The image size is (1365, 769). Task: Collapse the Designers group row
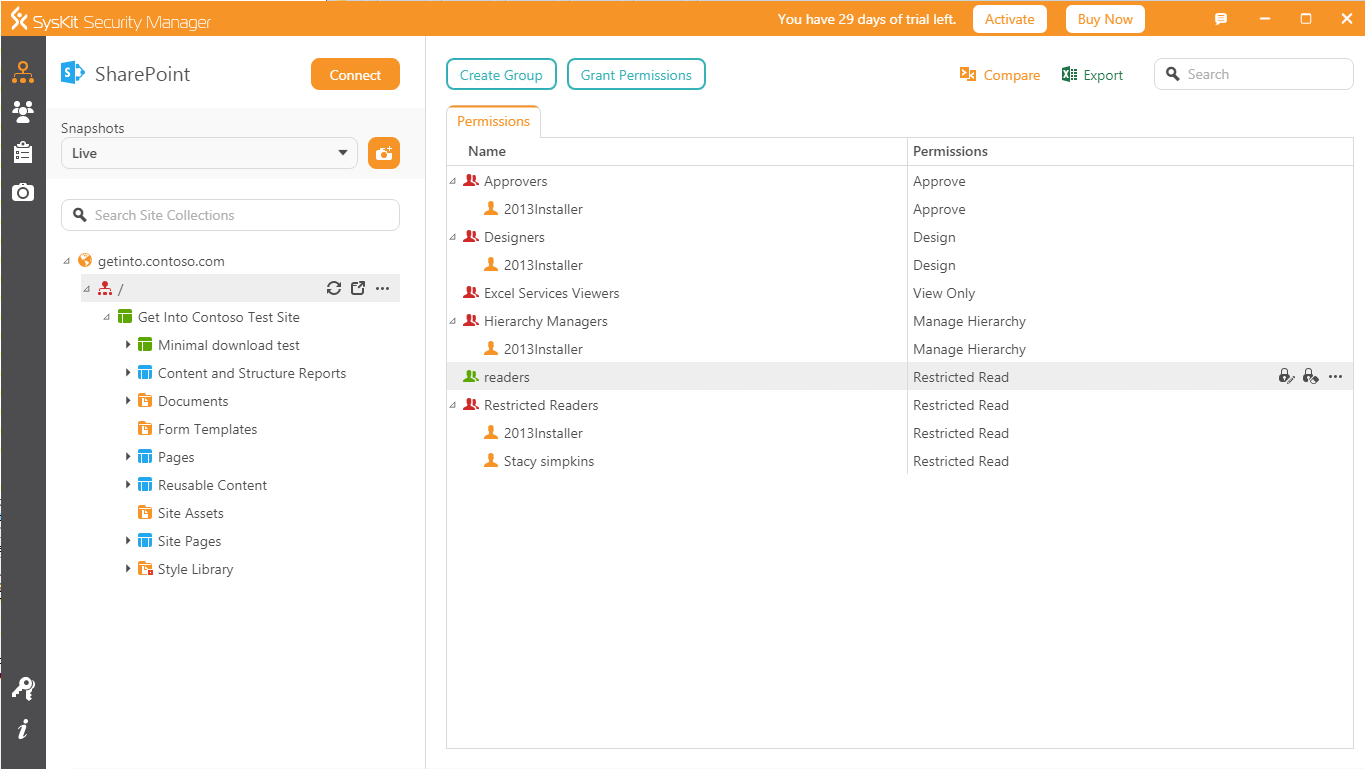(453, 237)
